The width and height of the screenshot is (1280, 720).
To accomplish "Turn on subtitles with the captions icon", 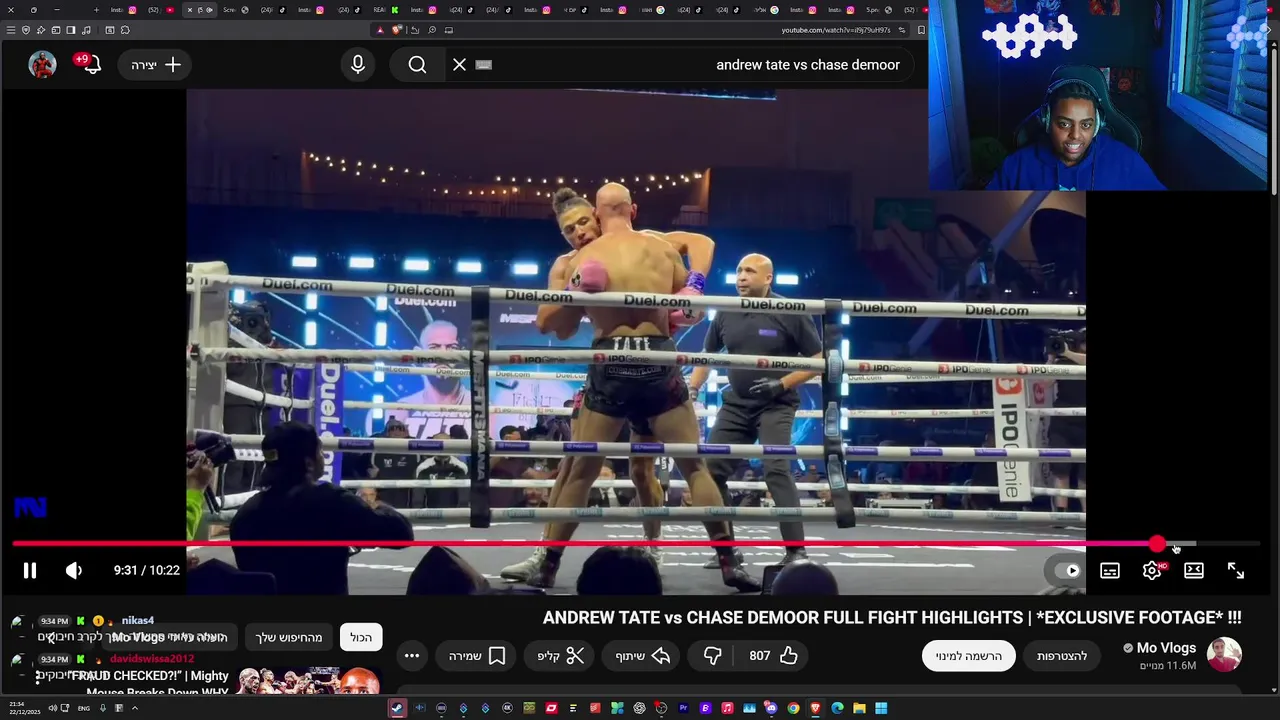I will click(1110, 570).
